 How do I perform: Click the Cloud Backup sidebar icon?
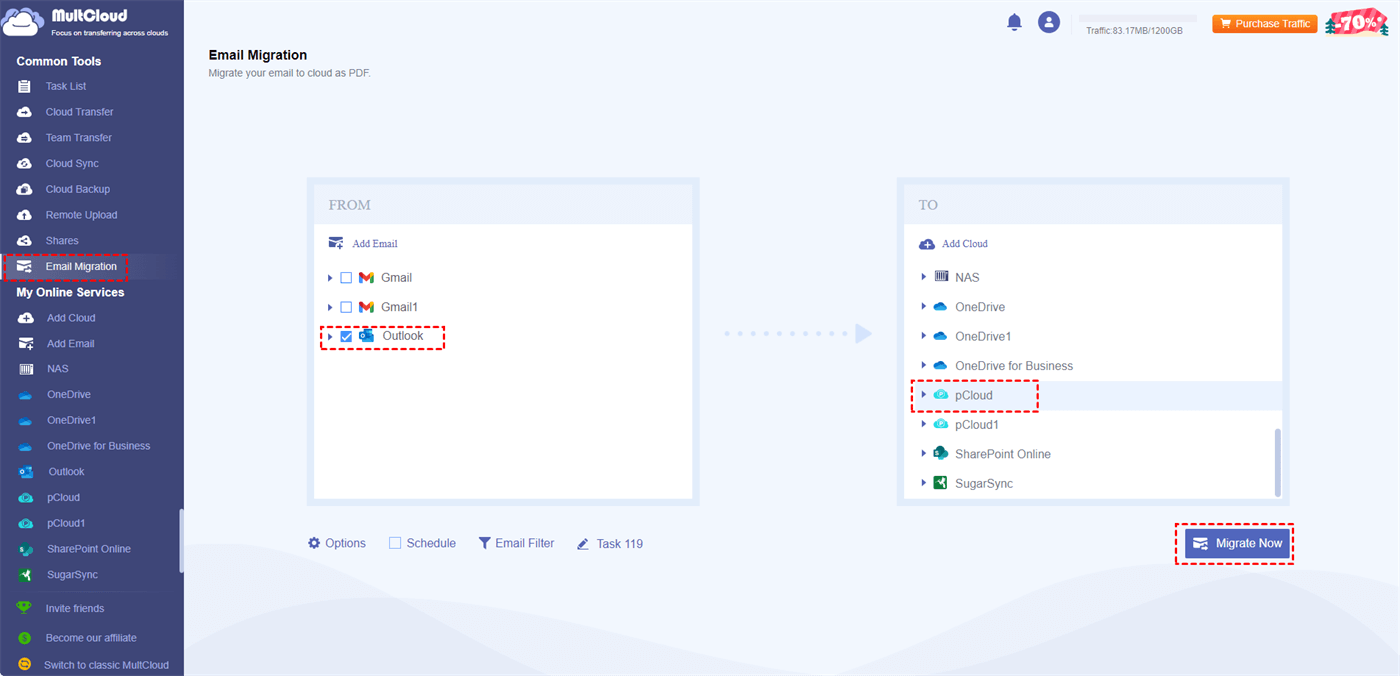pyautogui.click(x=25, y=189)
